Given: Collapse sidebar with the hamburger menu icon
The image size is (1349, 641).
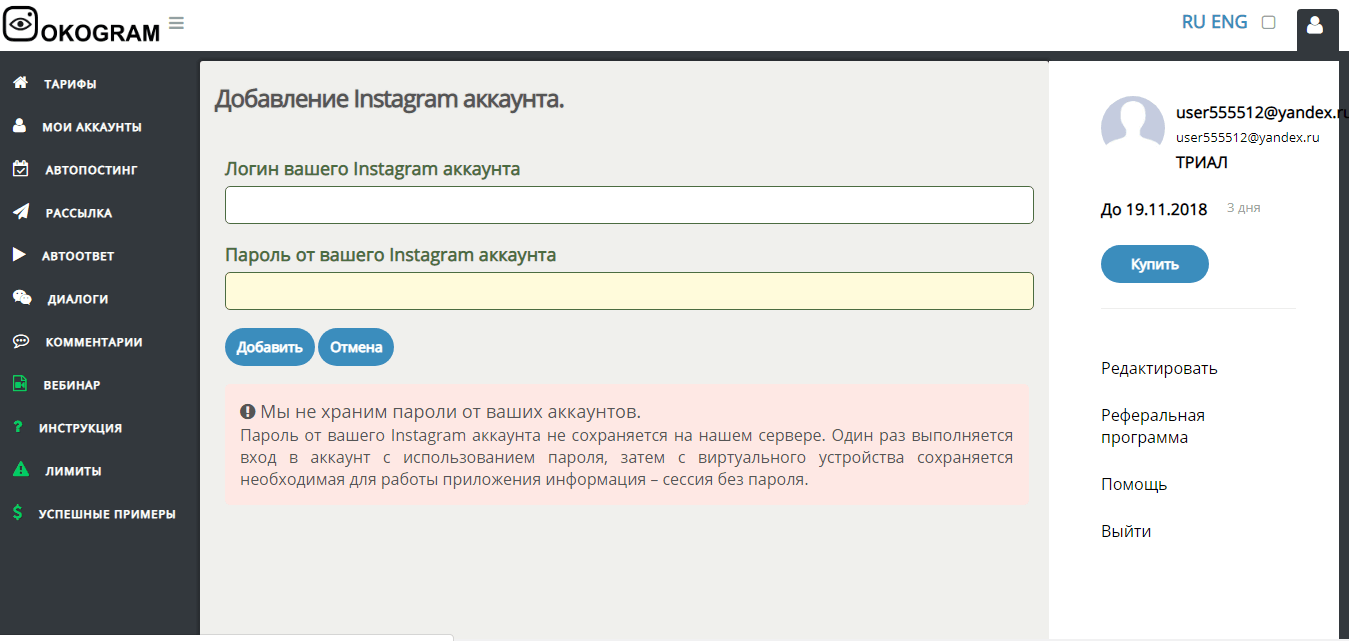Looking at the screenshot, I should (176, 23).
